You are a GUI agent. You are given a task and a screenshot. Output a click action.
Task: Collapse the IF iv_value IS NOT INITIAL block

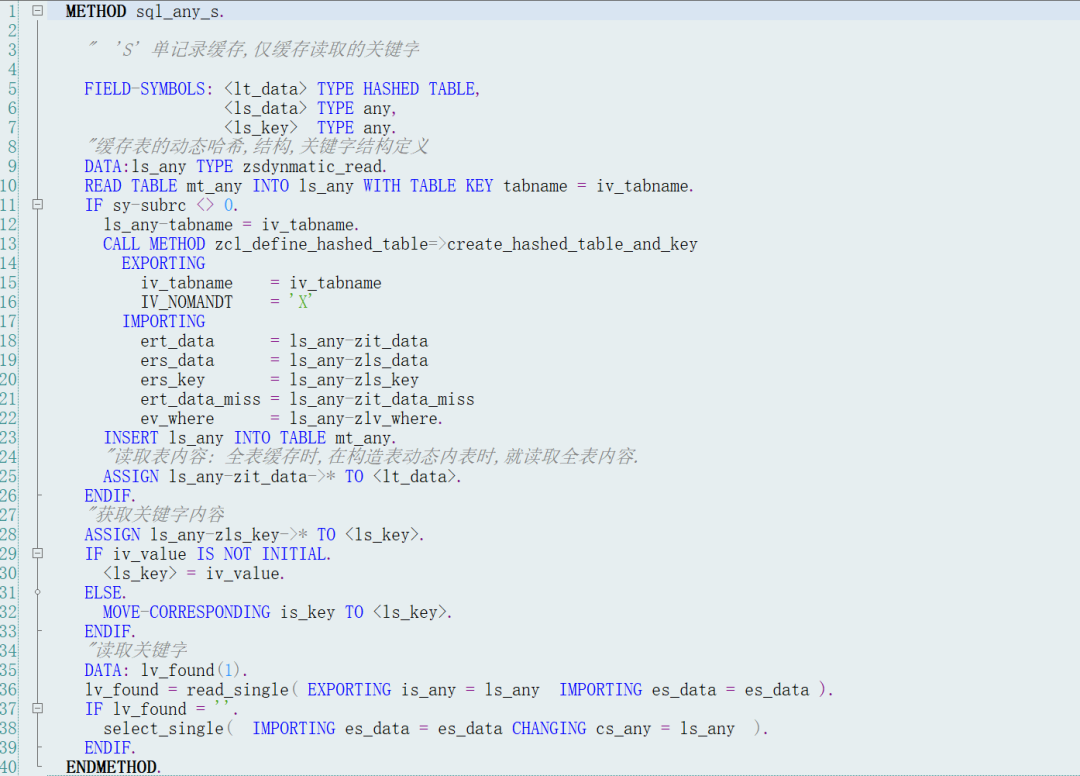[x=38, y=553]
